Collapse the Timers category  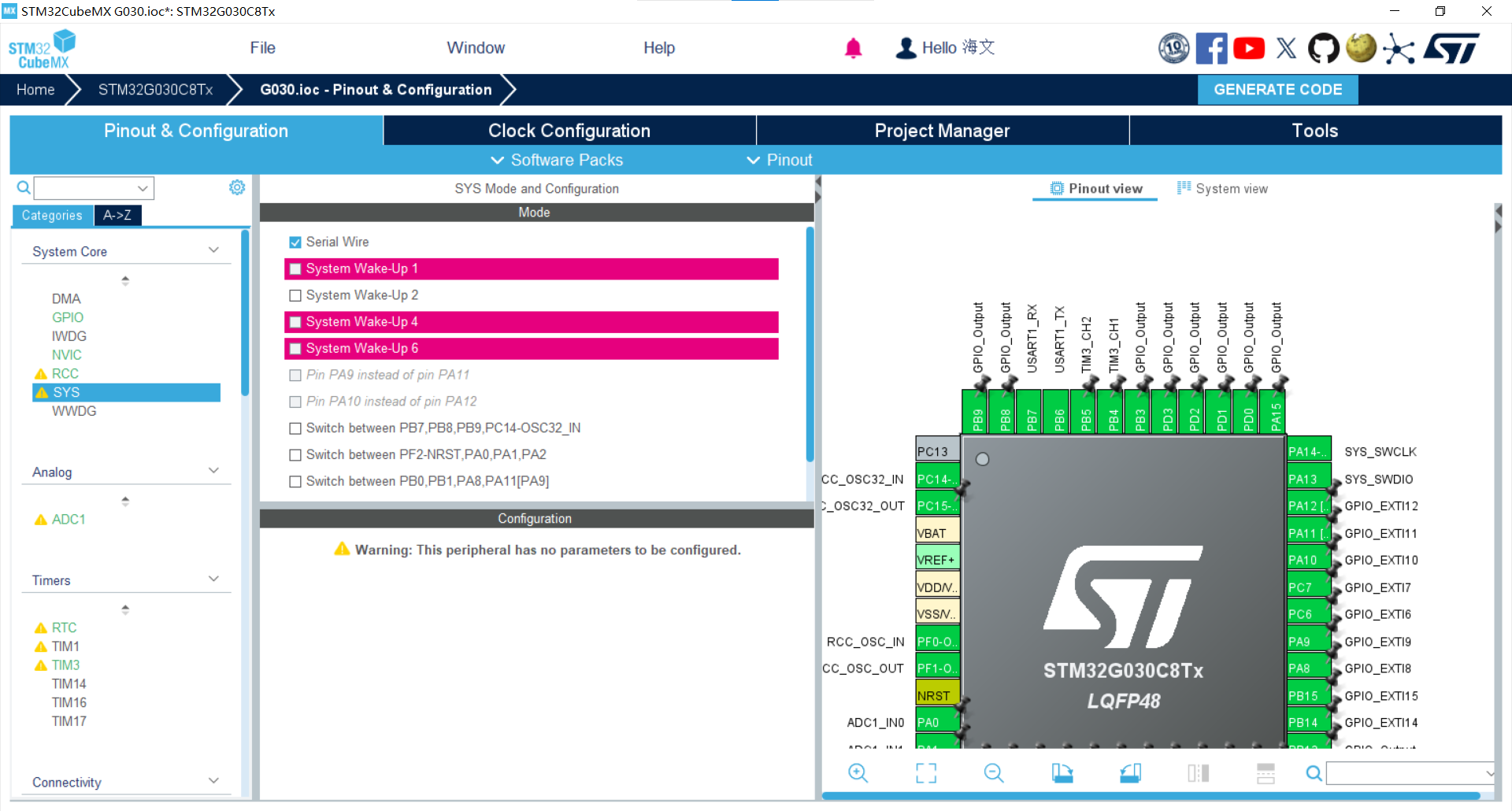tap(213, 580)
